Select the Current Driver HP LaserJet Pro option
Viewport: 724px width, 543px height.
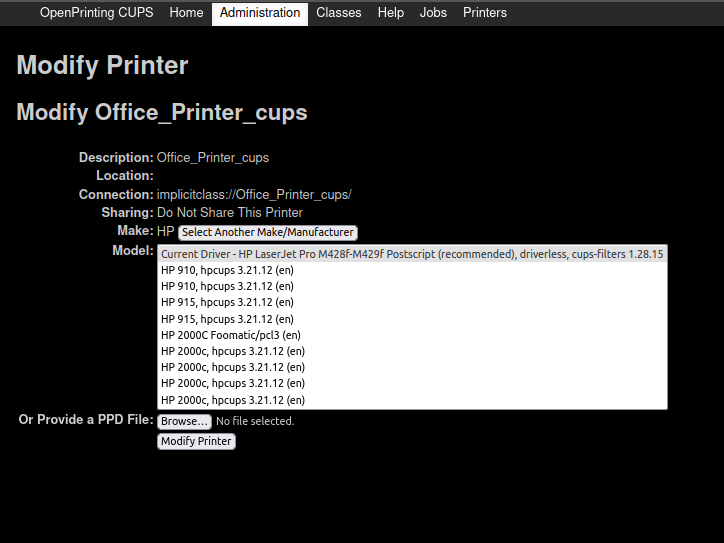pos(412,254)
